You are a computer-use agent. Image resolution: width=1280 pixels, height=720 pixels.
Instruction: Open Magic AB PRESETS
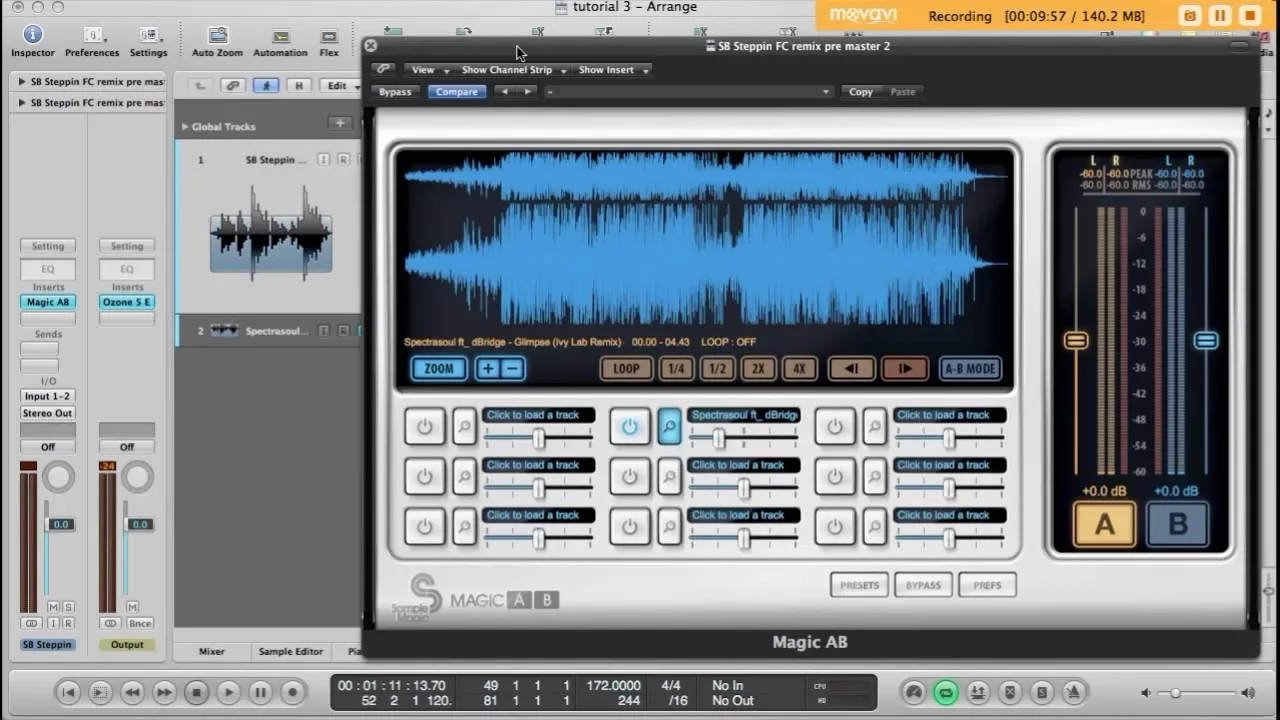pyautogui.click(x=859, y=585)
